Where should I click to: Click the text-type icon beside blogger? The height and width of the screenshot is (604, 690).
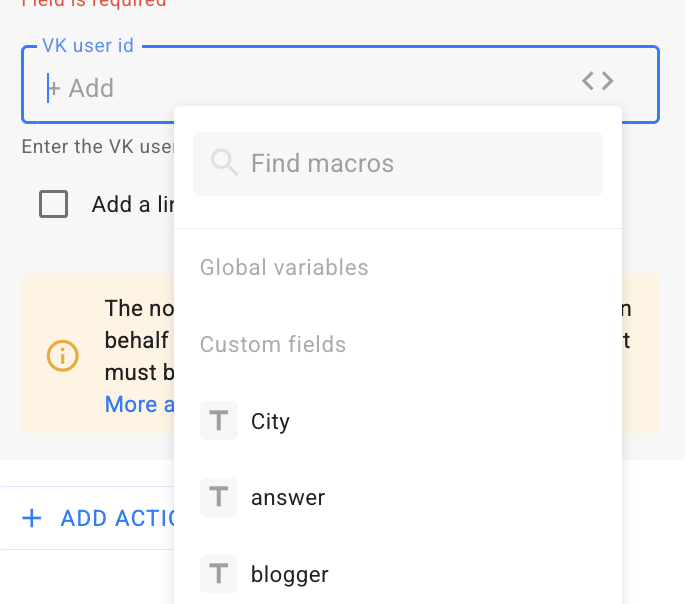(219, 574)
